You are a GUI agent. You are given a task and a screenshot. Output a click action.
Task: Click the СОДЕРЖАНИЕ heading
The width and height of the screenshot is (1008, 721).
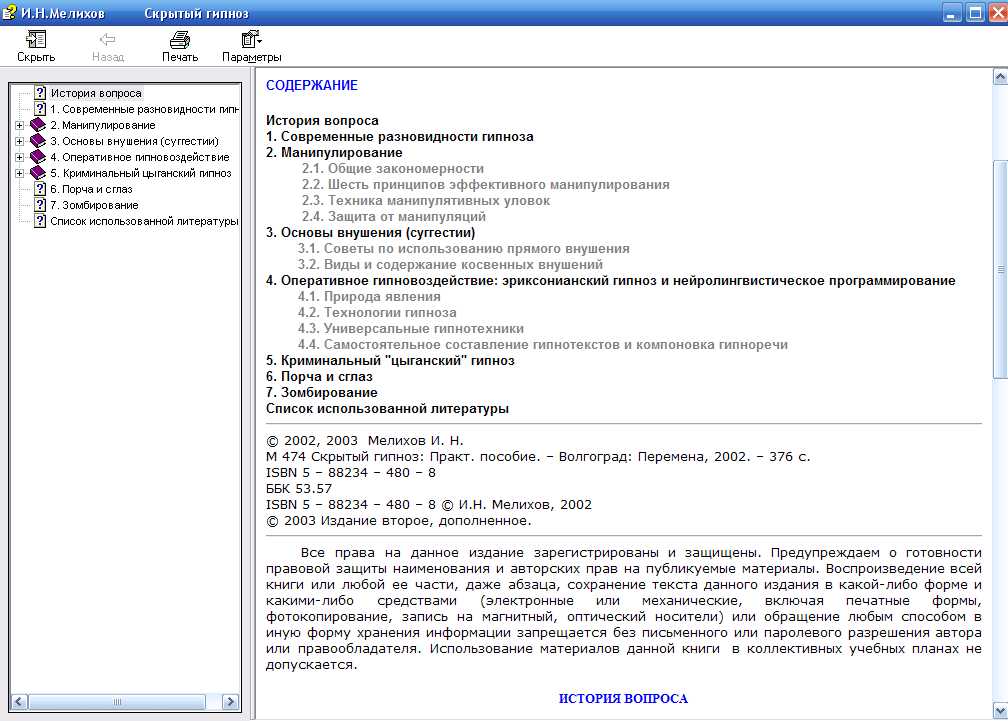(x=312, y=85)
